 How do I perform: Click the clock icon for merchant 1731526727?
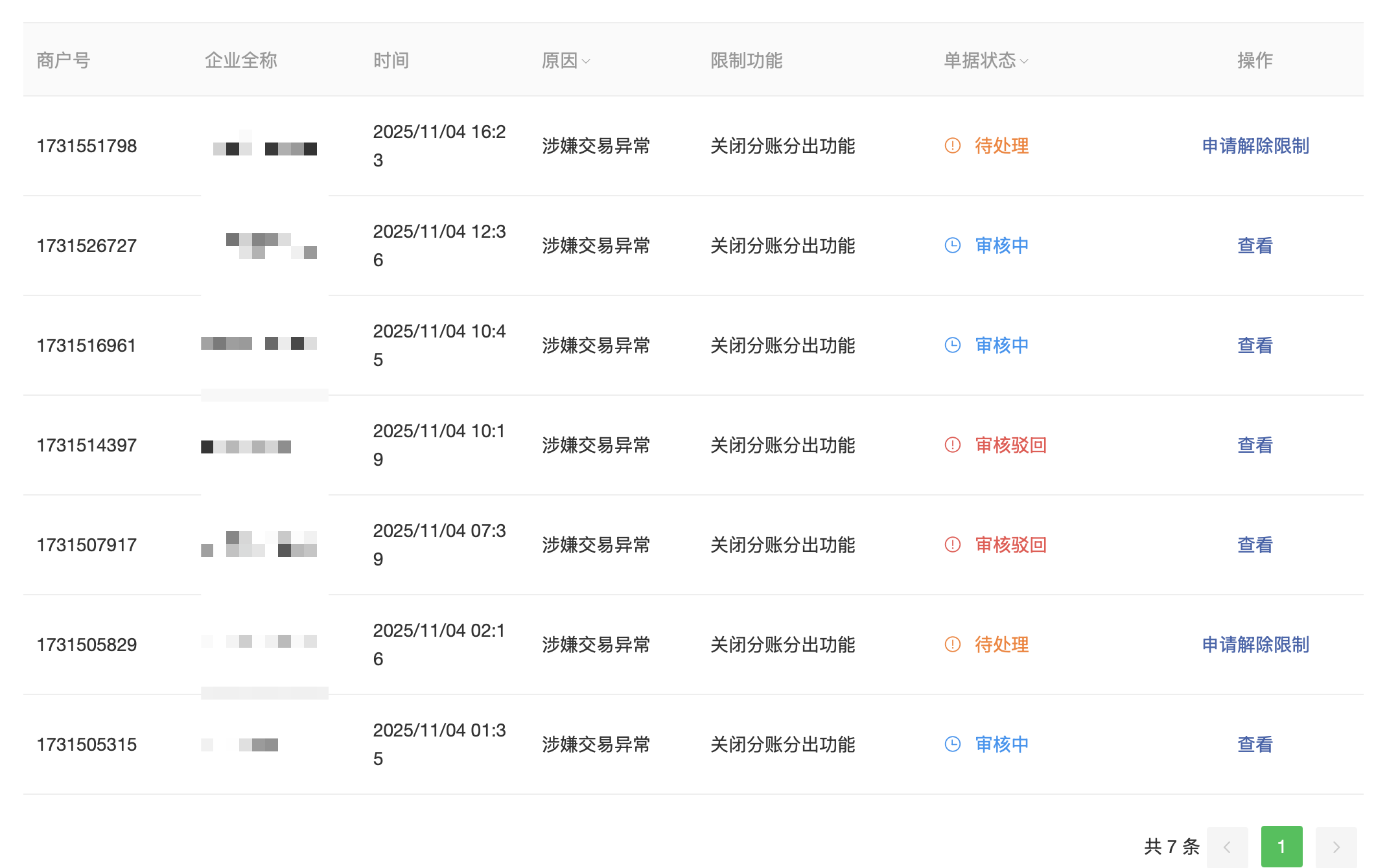952,246
